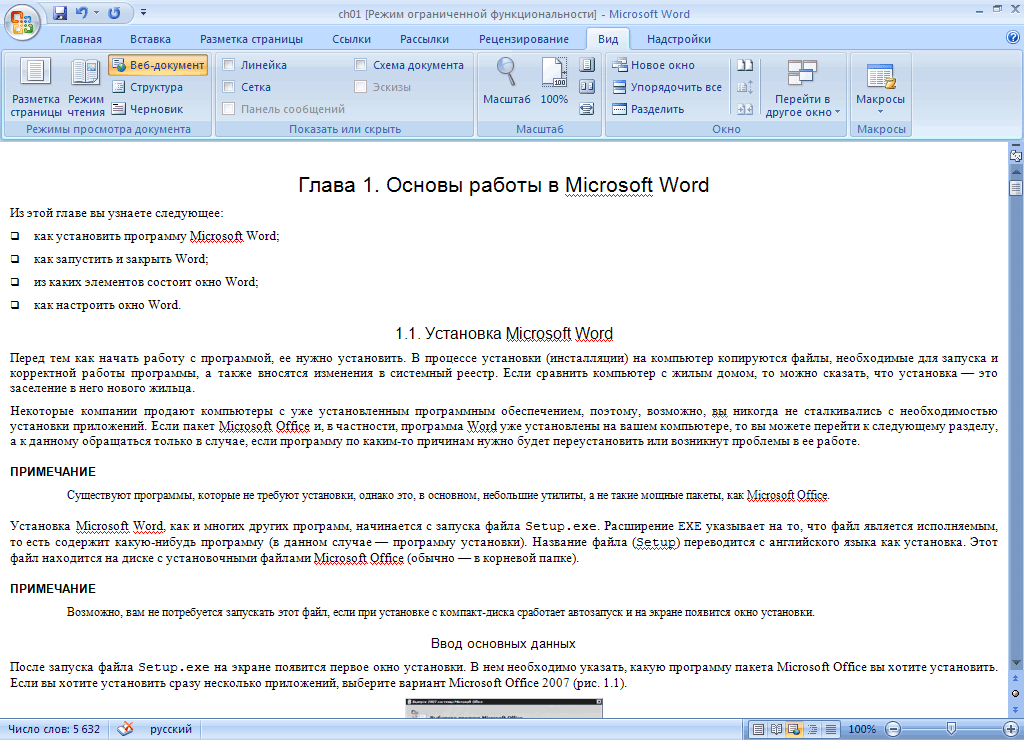Open the Customize Quick Access Toolbar dropdown

[143, 13]
